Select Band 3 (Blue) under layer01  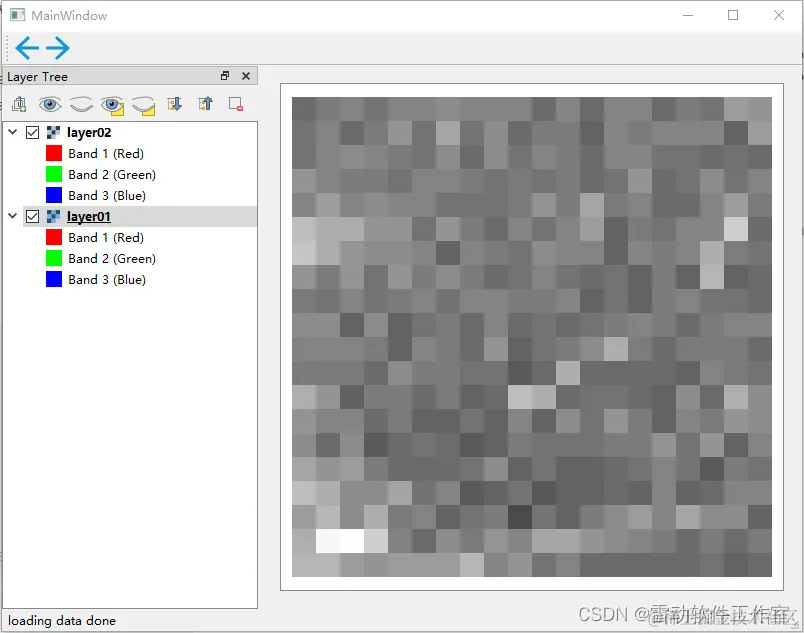107,280
